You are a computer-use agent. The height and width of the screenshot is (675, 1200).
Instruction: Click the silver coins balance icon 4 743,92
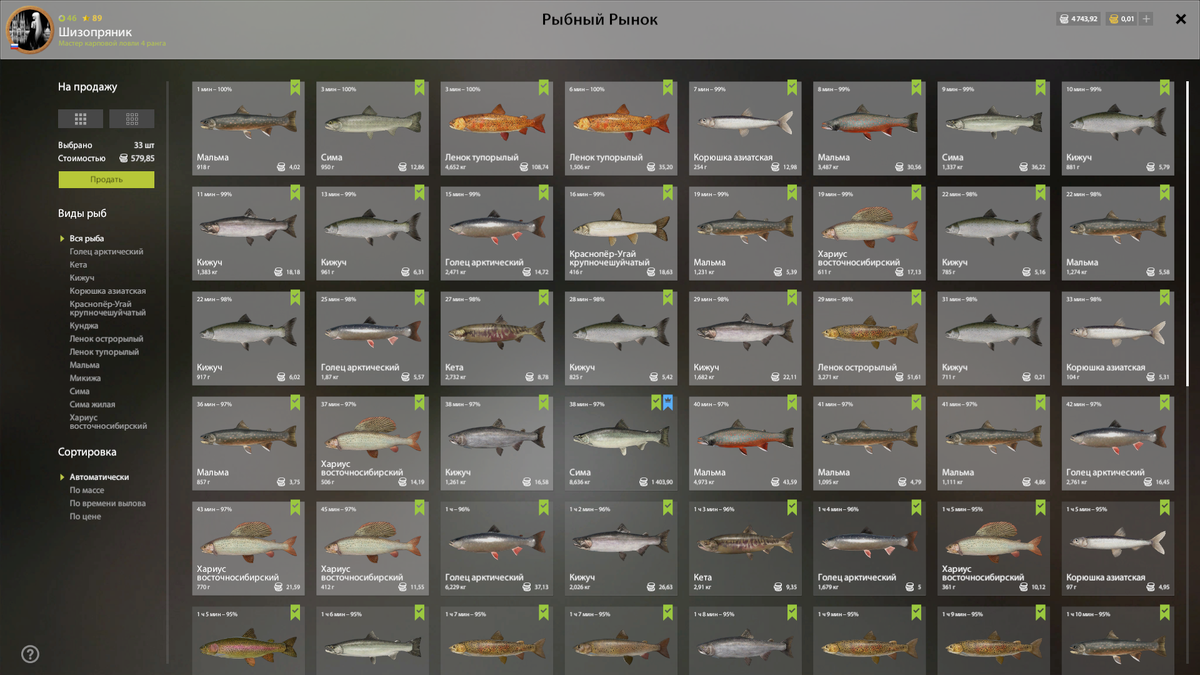click(x=1066, y=19)
